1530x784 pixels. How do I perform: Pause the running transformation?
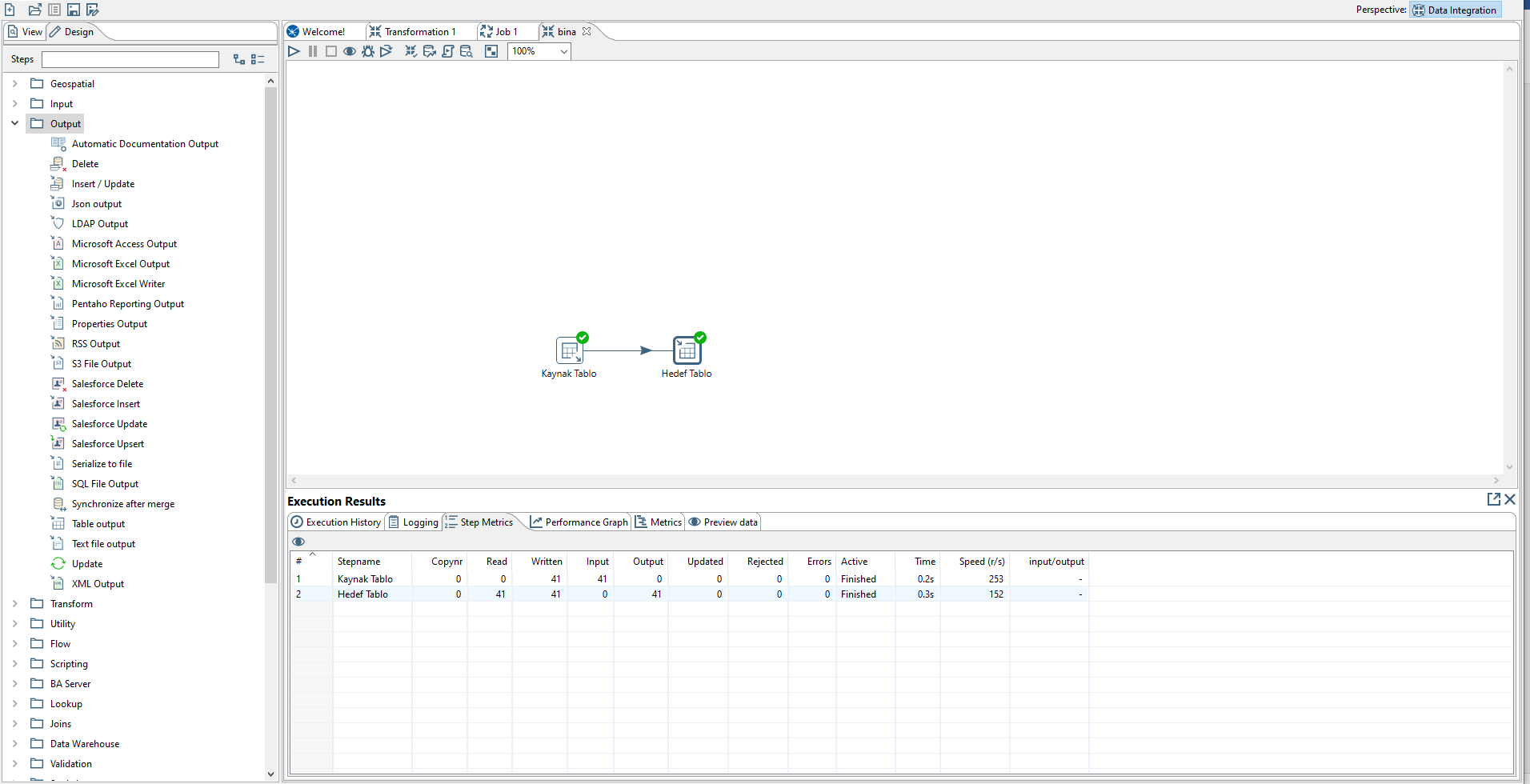(313, 51)
